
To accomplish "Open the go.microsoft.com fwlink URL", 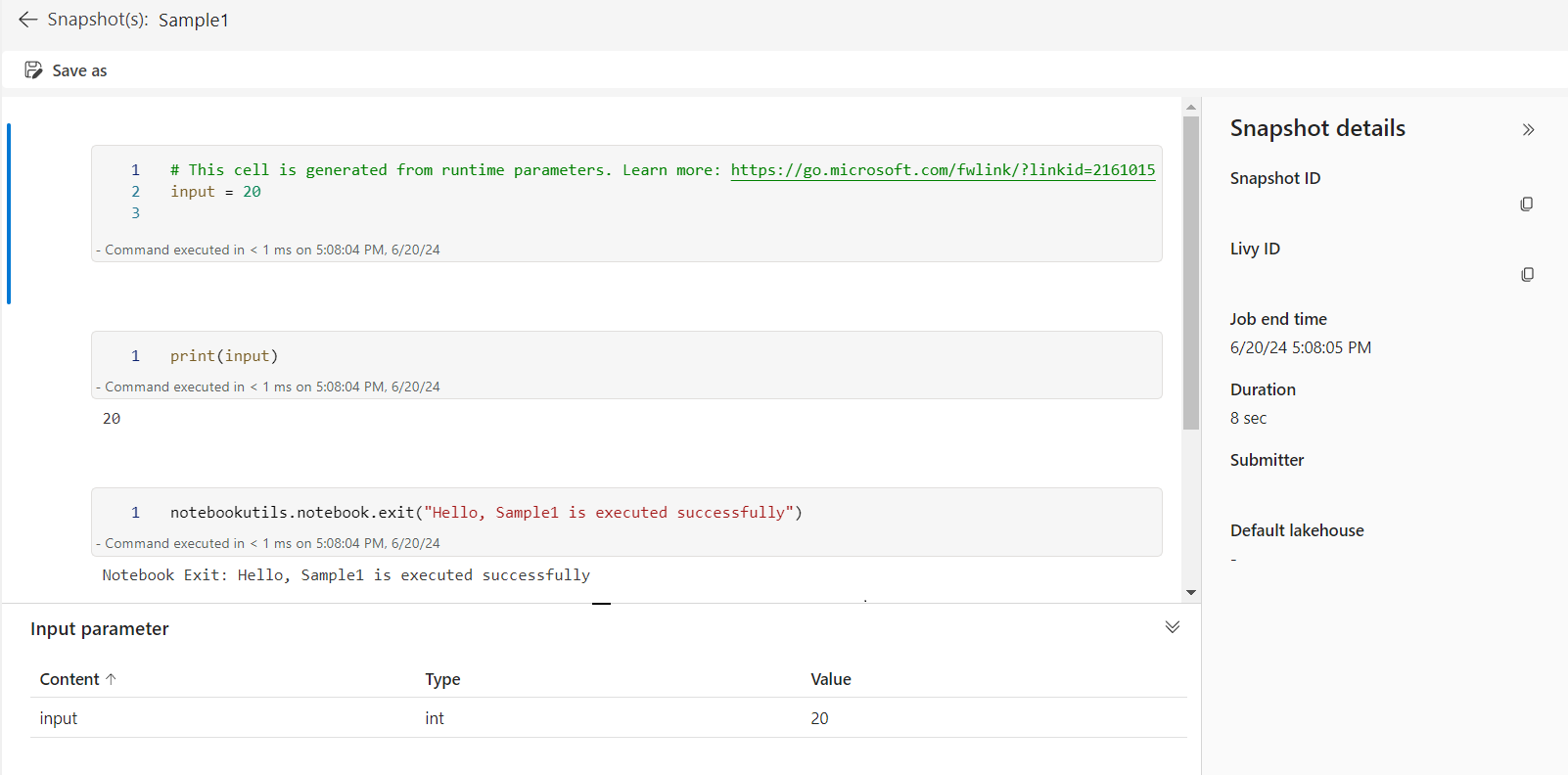I will click(x=943, y=170).
